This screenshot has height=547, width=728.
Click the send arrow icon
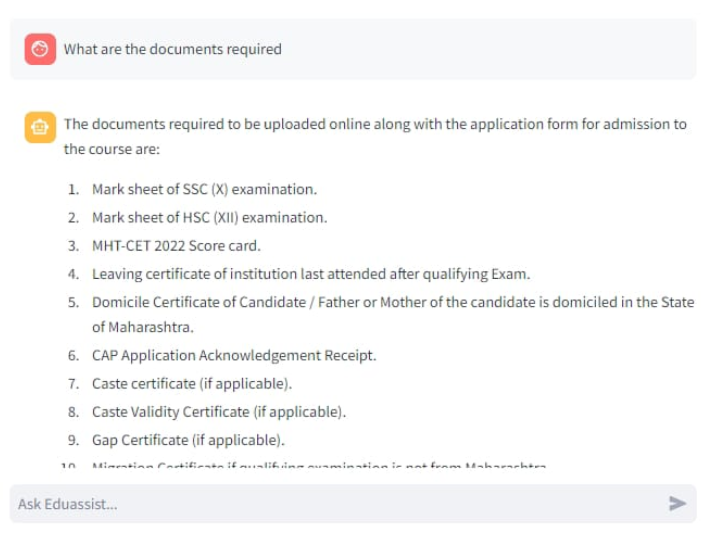click(x=677, y=503)
